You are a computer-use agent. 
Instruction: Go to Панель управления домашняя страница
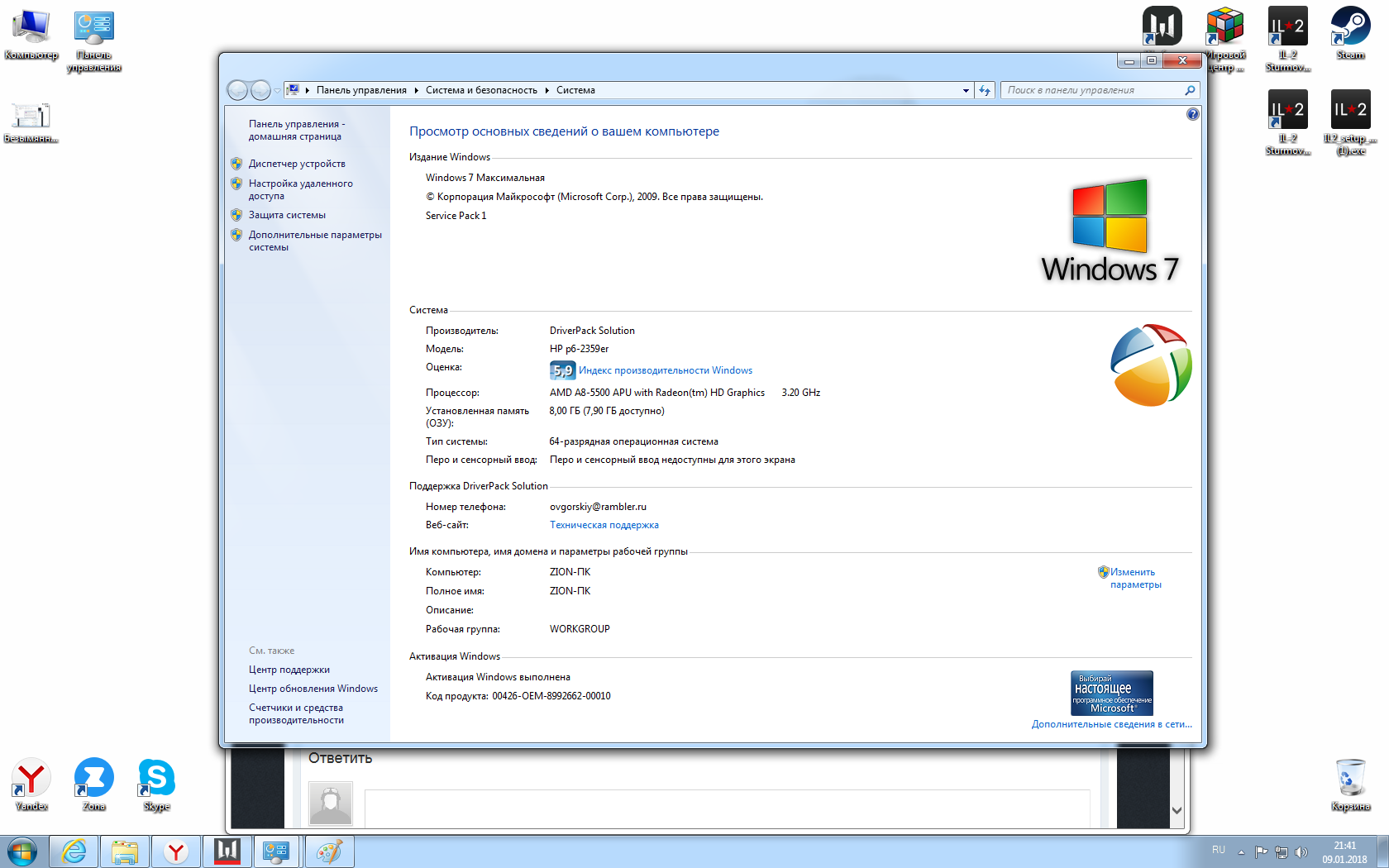[x=297, y=130]
